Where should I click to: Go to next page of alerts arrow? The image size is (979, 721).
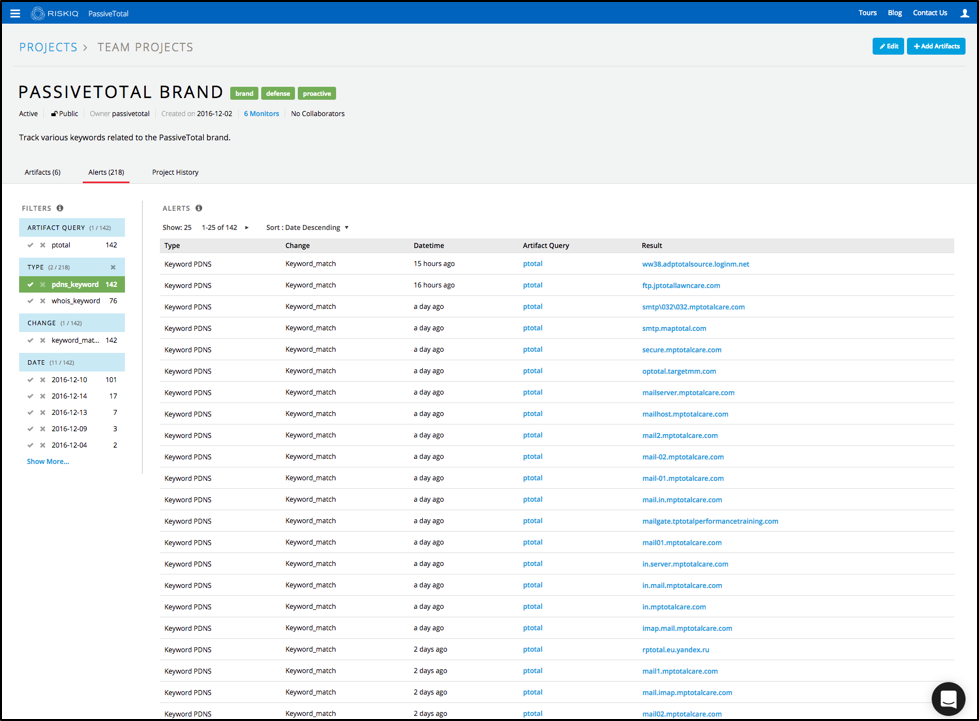247,228
